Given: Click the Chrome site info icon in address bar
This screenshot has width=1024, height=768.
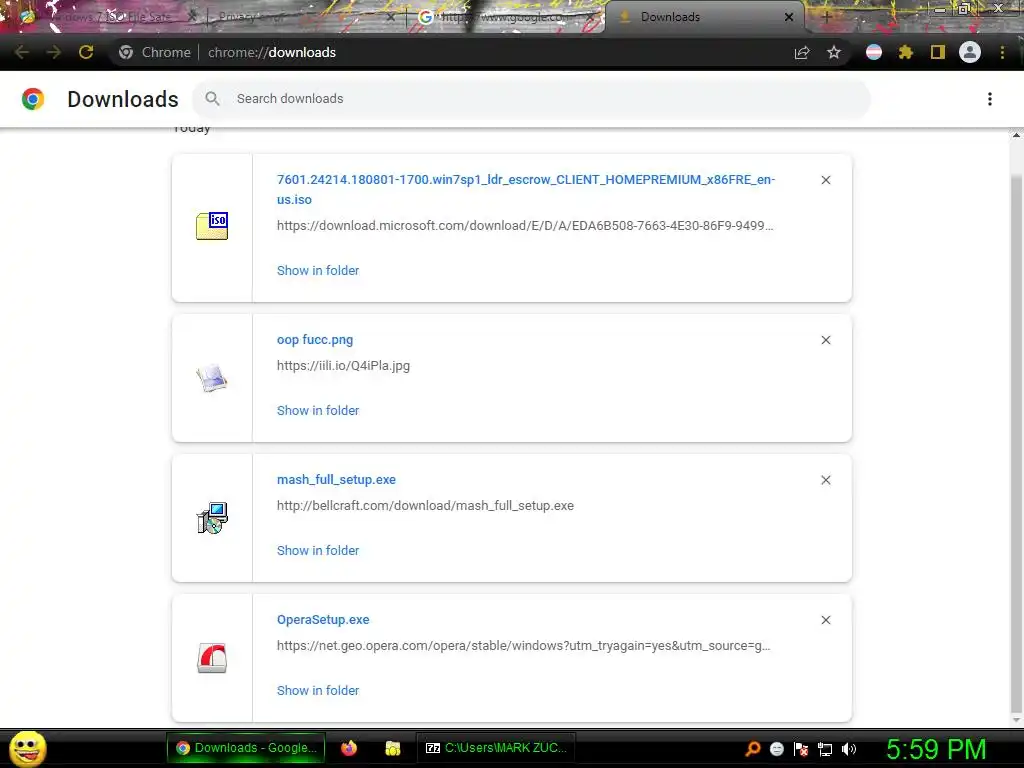Looking at the screenshot, I should pos(126,52).
